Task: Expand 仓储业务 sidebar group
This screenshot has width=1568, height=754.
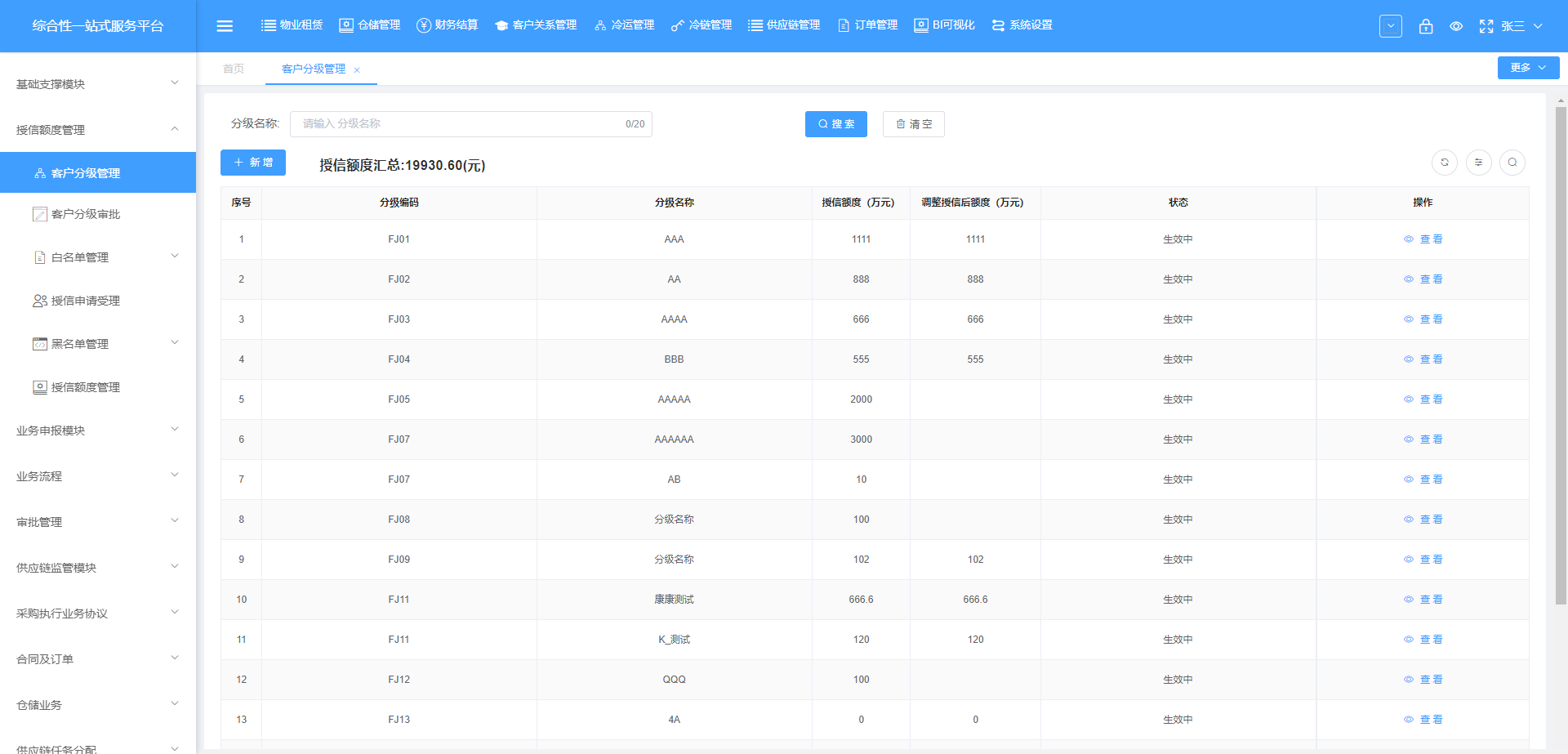Action: pos(98,705)
